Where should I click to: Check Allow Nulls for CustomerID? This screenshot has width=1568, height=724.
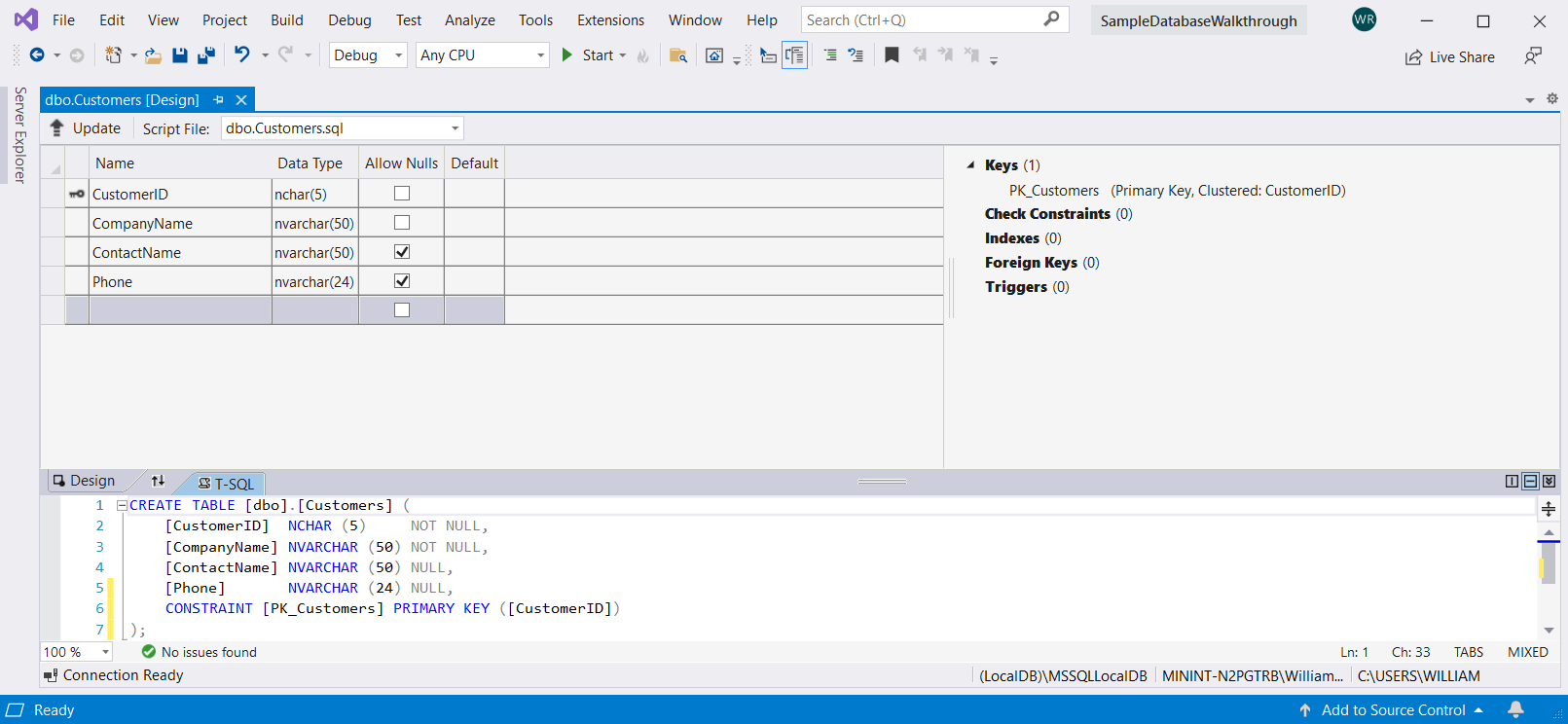[402, 194]
